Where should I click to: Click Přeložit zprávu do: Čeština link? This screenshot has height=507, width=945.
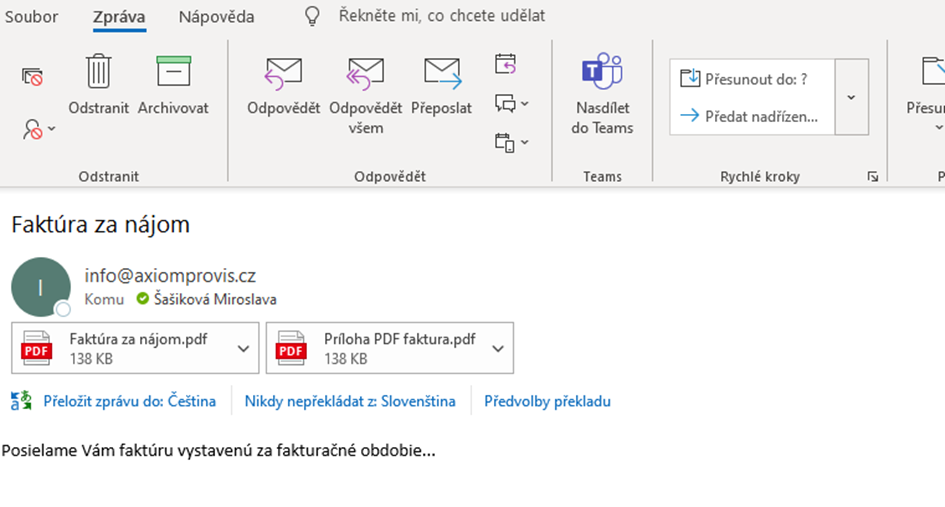click(129, 401)
